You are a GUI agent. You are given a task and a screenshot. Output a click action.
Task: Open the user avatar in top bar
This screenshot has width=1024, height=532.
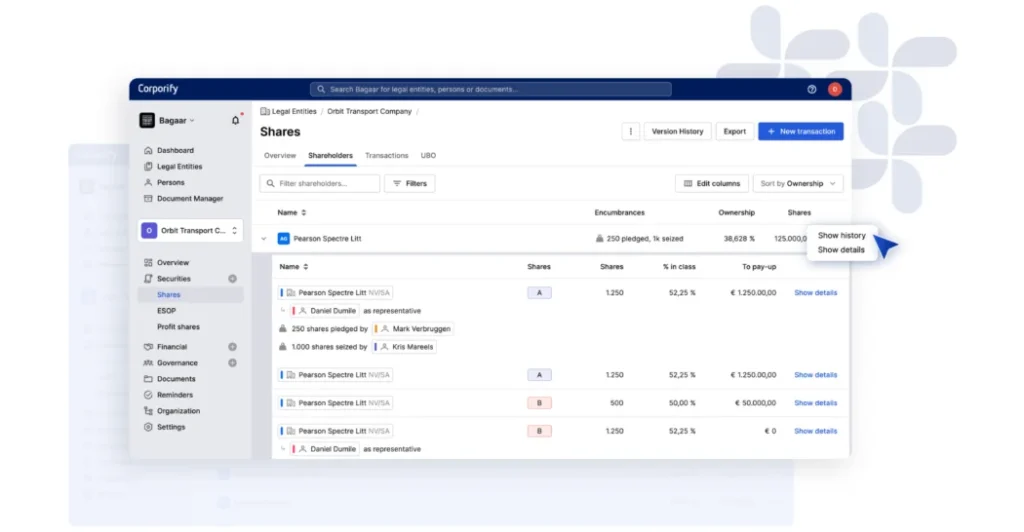click(x=835, y=89)
